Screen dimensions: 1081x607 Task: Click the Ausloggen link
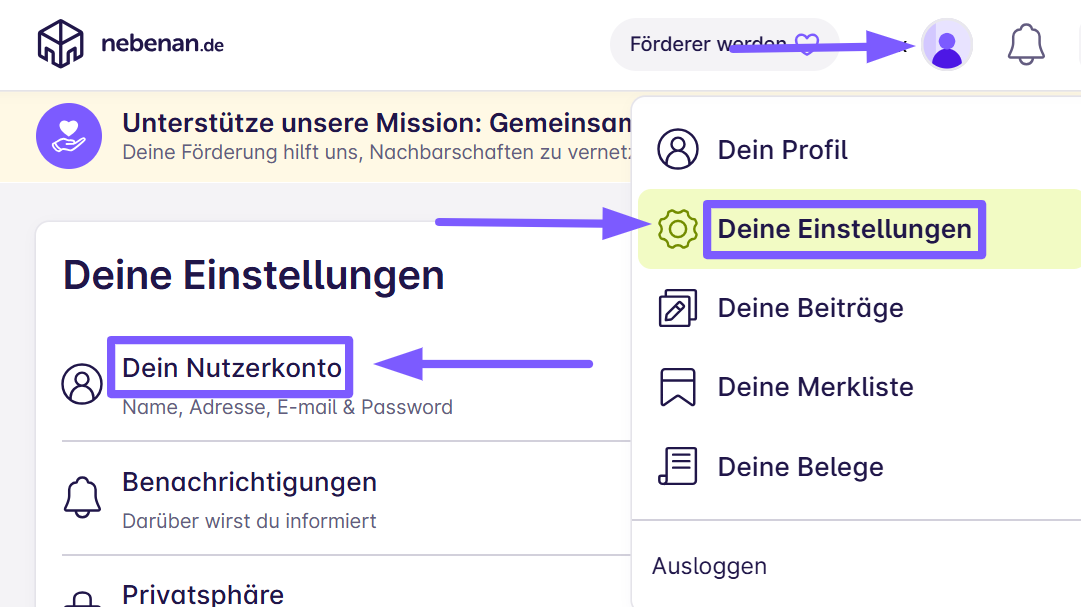click(709, 566)
